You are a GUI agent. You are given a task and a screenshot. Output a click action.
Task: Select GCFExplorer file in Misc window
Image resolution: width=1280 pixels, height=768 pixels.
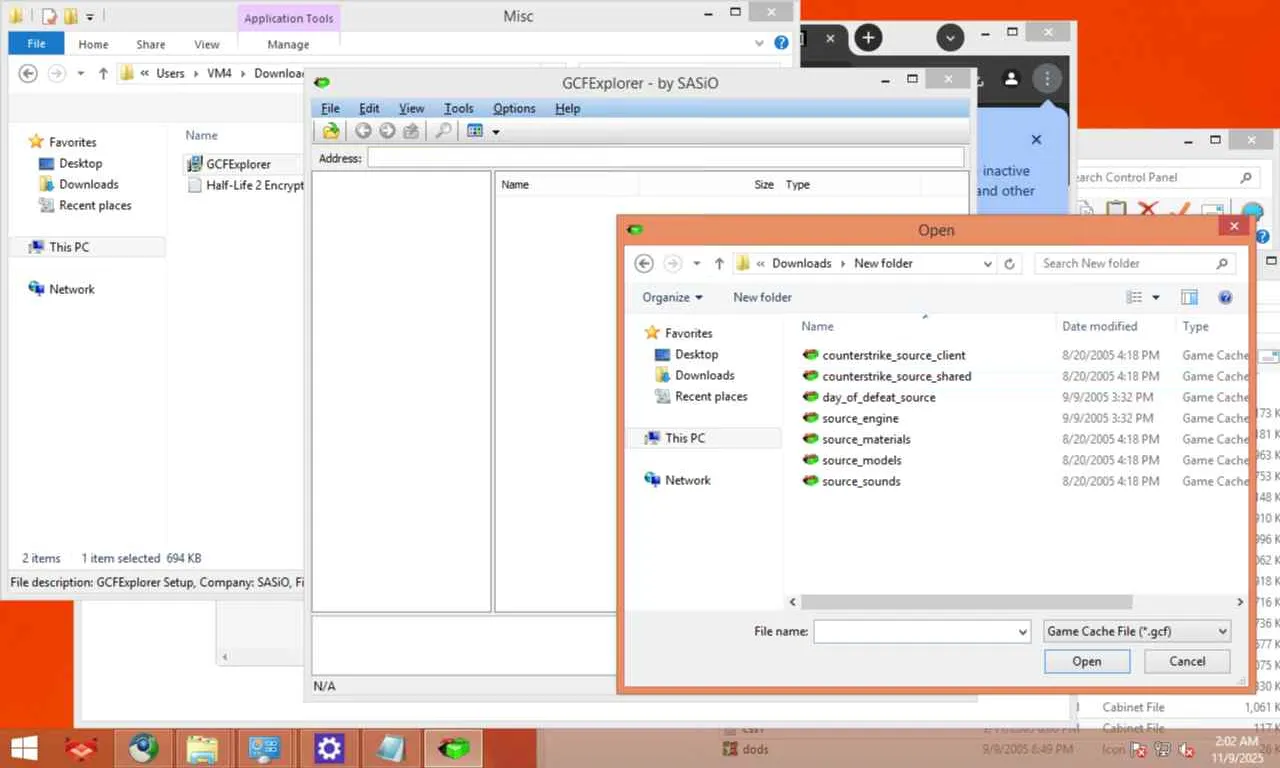pyautogui.click(x=238, y=164)
